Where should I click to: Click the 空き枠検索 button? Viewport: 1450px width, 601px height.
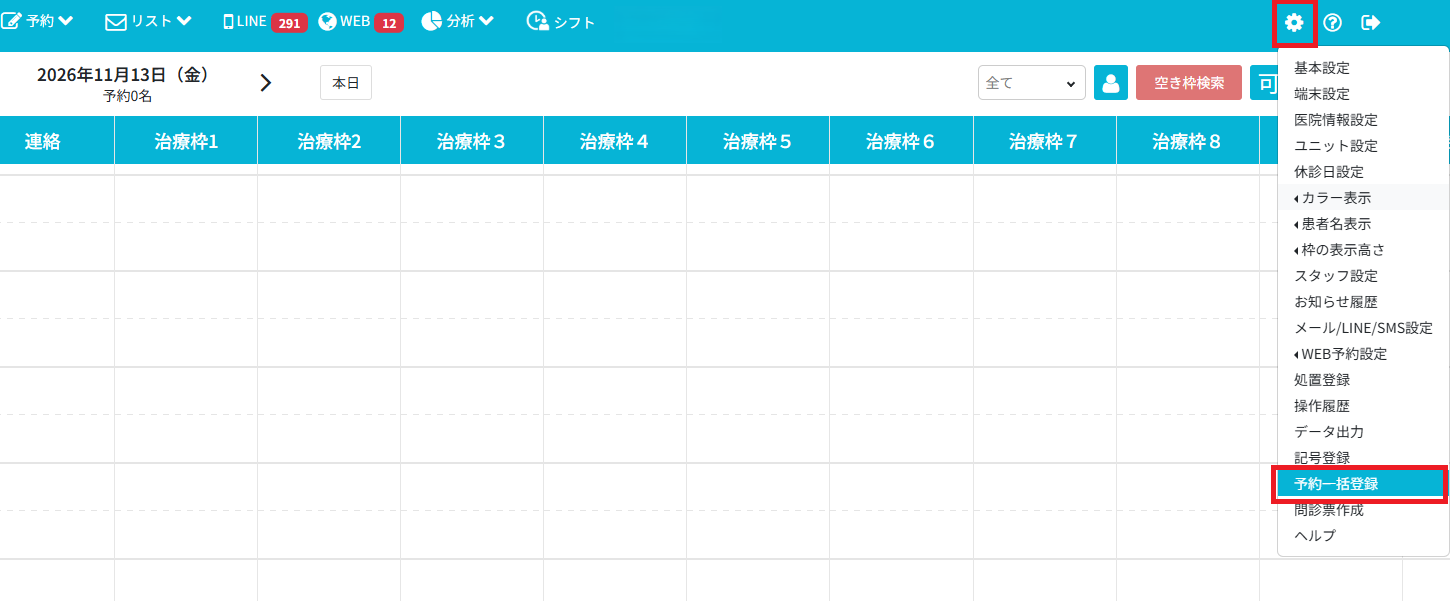click(1189, 83)
